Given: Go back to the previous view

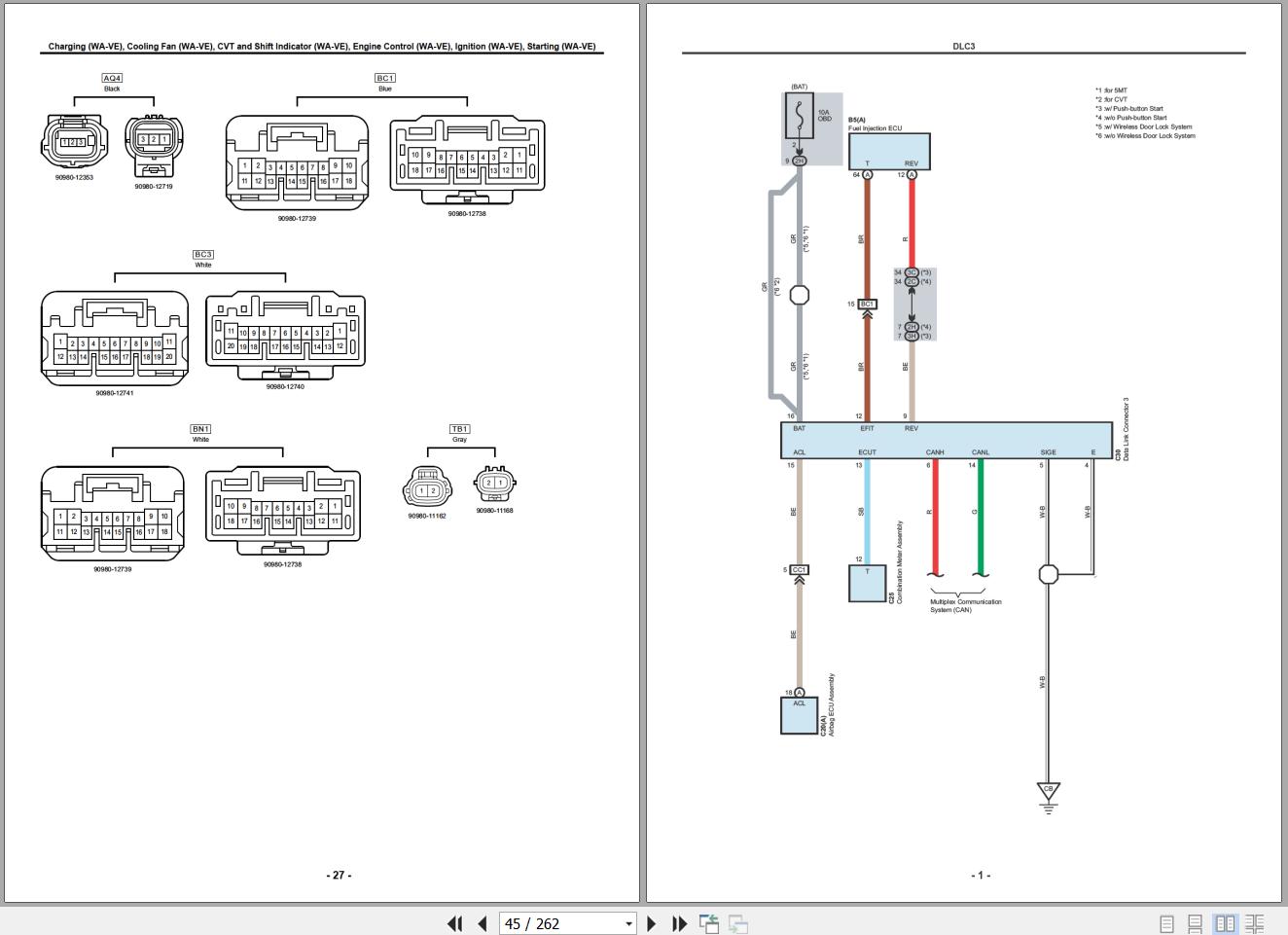Looking at the screenshot, I should pyautogui.click(x=709, y=923).
